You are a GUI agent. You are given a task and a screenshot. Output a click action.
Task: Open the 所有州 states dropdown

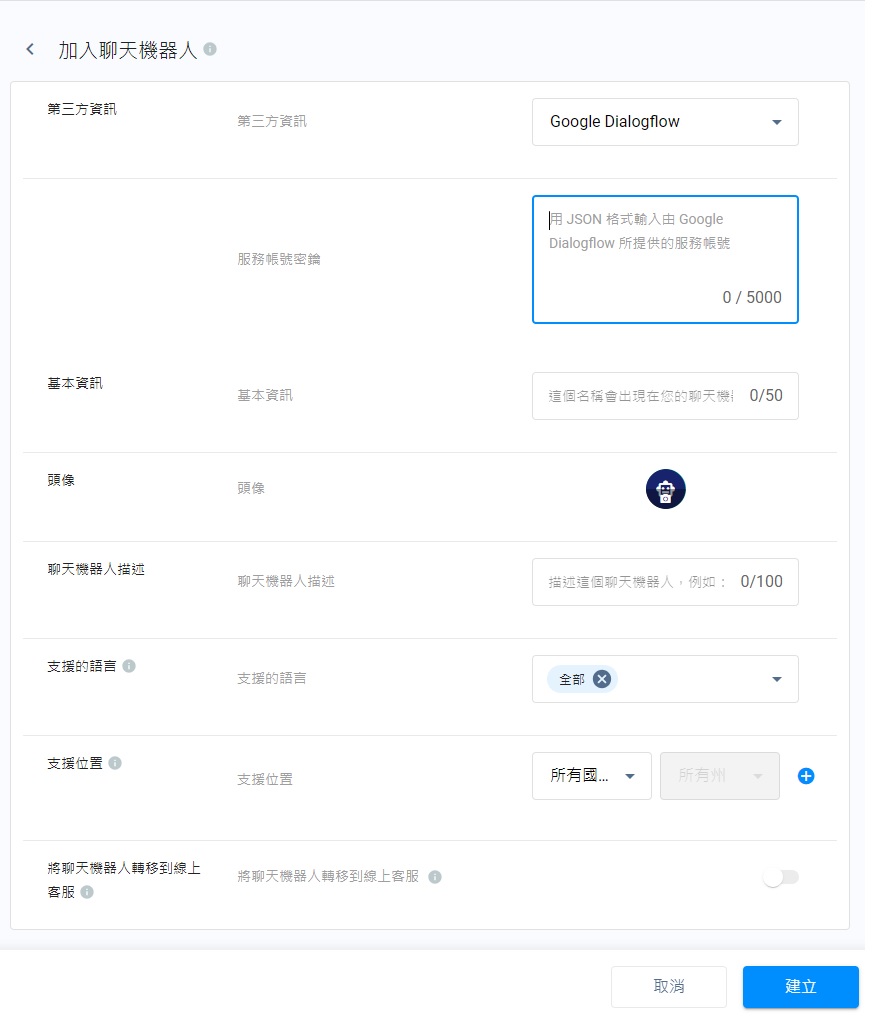720,776
